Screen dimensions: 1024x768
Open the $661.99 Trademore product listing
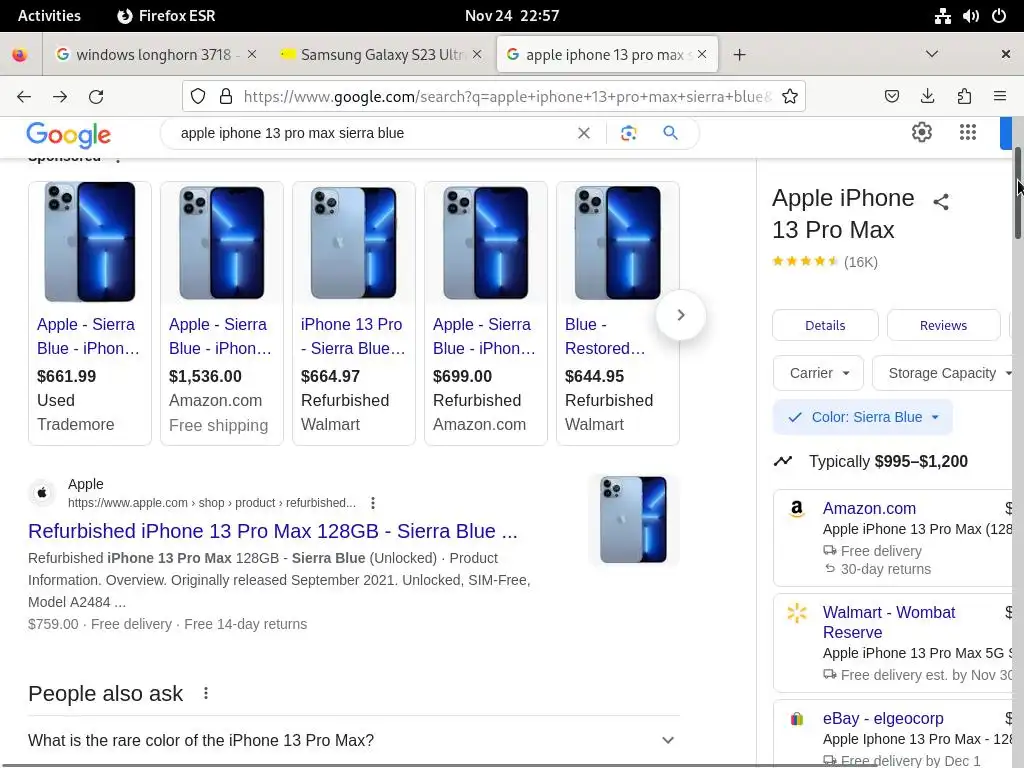coord(89,313)
